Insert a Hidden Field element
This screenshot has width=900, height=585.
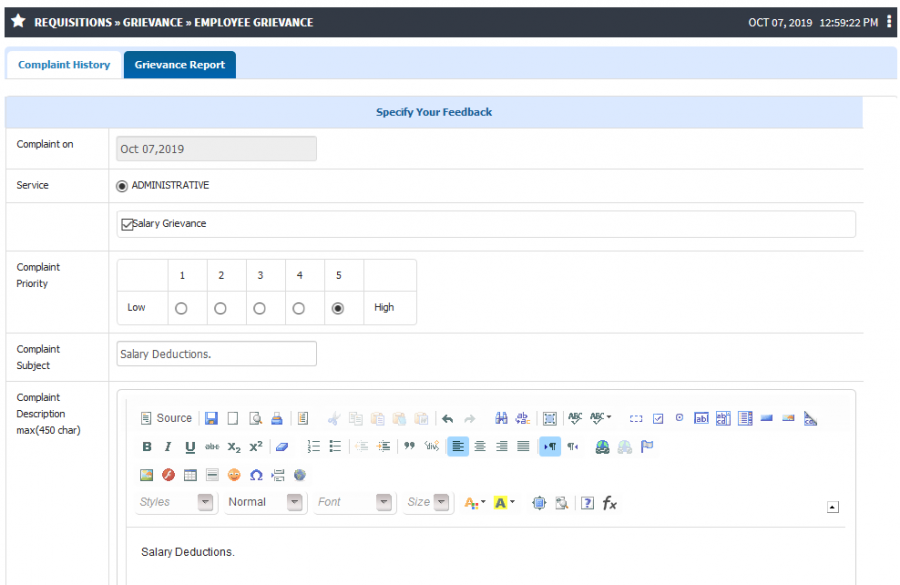810,419
